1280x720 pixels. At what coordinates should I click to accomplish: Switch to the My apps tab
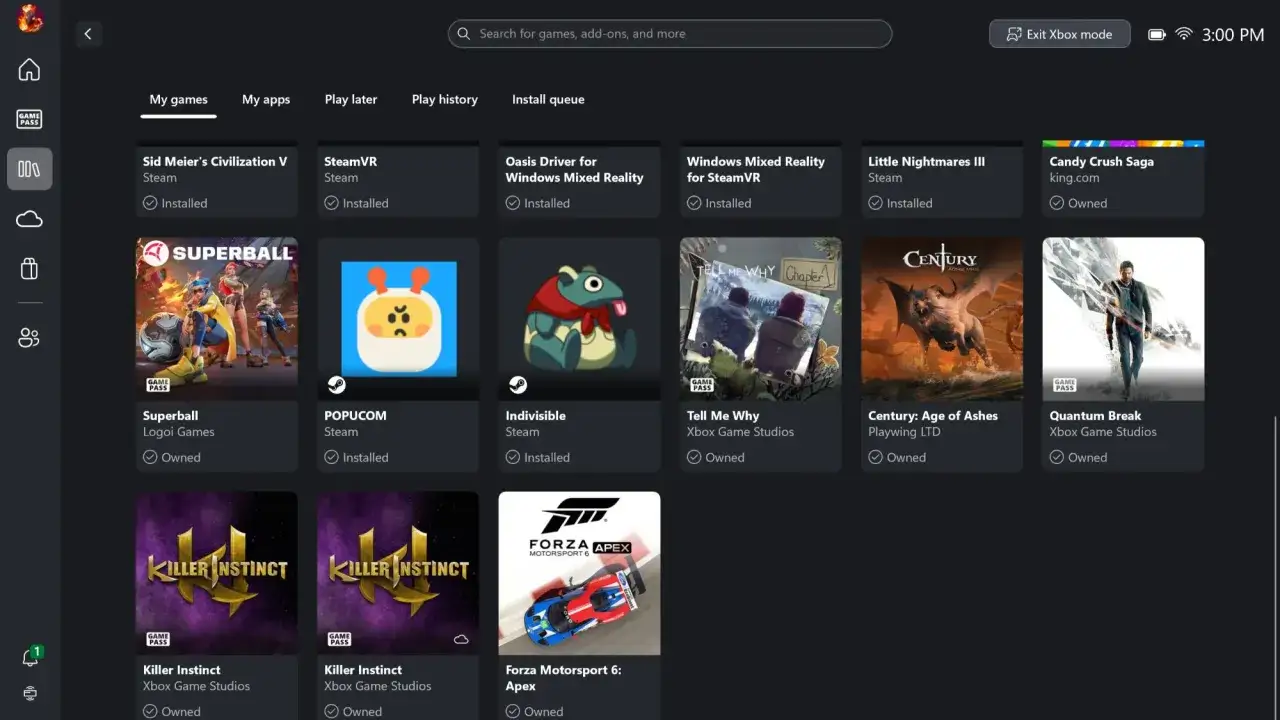(266, 100)
